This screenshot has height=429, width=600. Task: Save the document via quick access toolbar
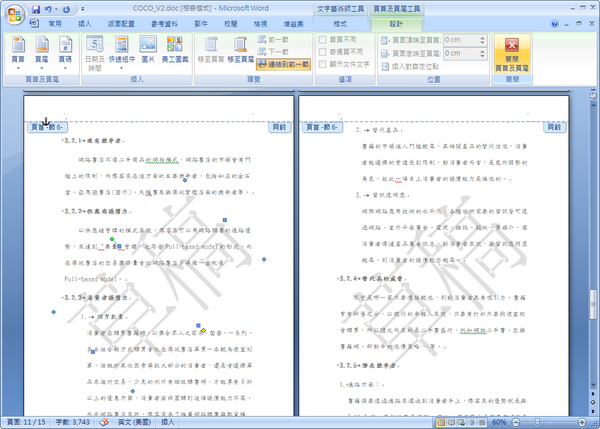tap(36, 9)
